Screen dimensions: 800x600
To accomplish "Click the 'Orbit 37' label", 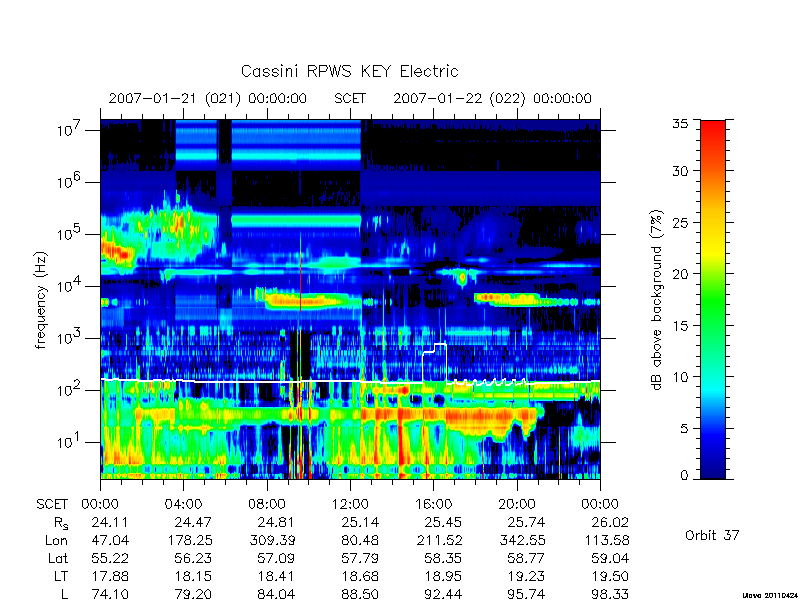I will point(712,535).
